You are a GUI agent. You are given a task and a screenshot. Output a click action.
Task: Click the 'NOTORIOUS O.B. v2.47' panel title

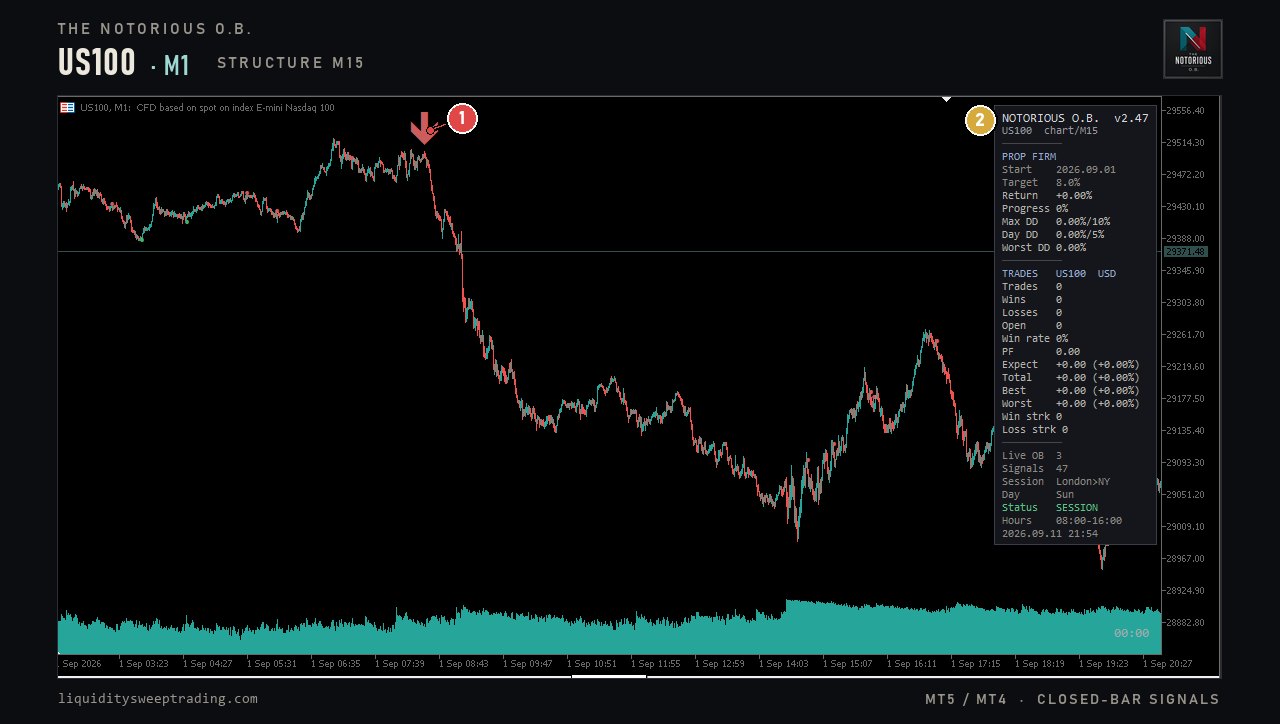[1075, 118]
